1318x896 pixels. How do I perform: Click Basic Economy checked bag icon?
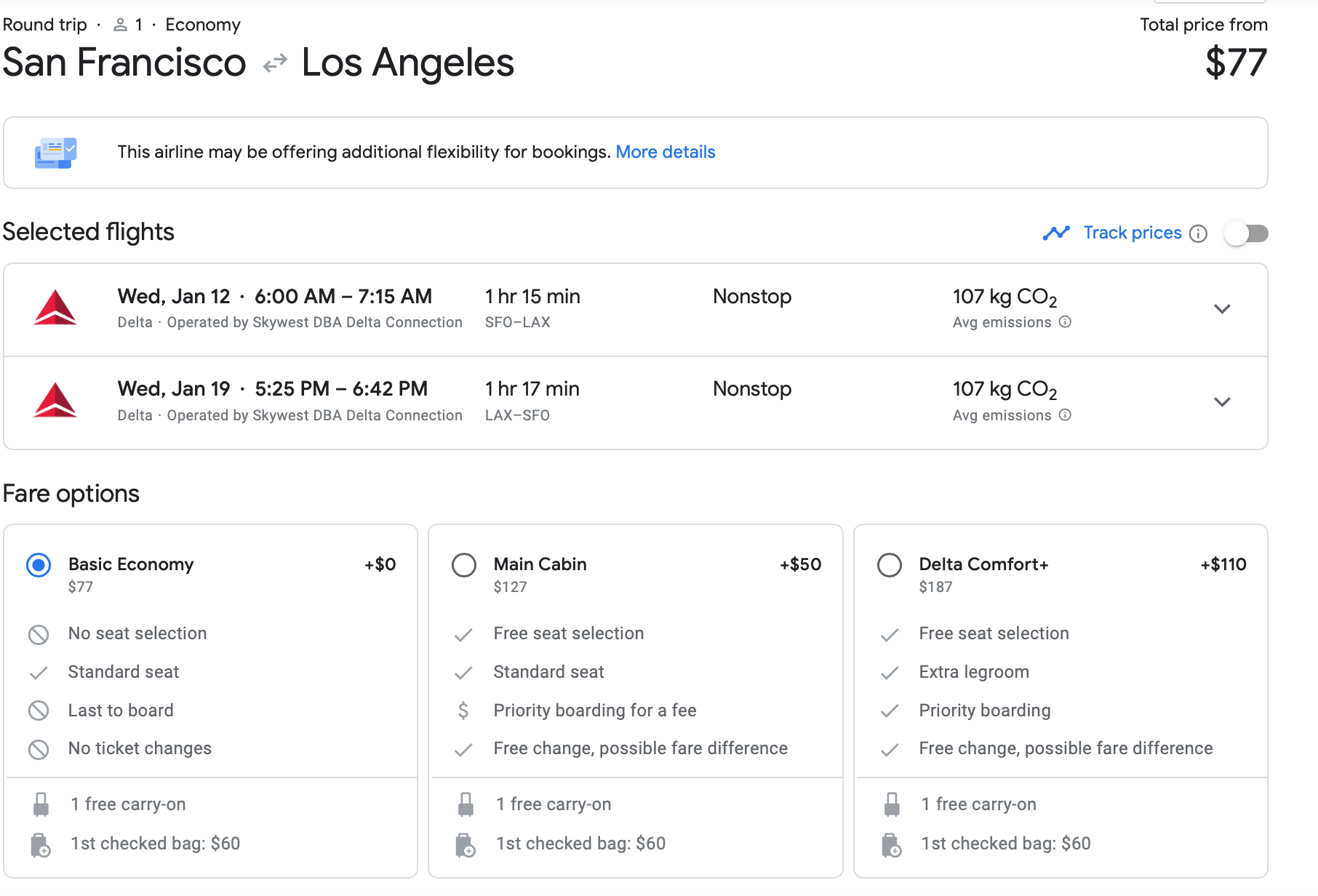[41, 844]
